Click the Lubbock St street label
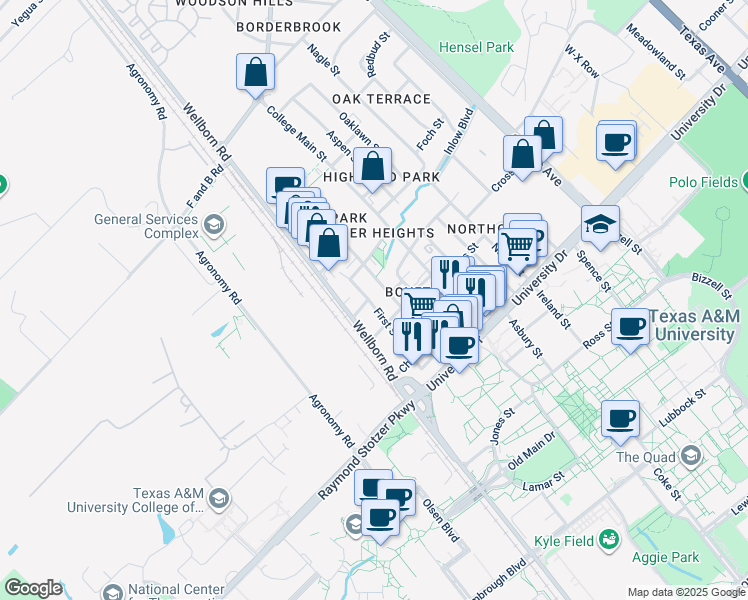This screenshot has width=748, height=600. coord(682,408)
